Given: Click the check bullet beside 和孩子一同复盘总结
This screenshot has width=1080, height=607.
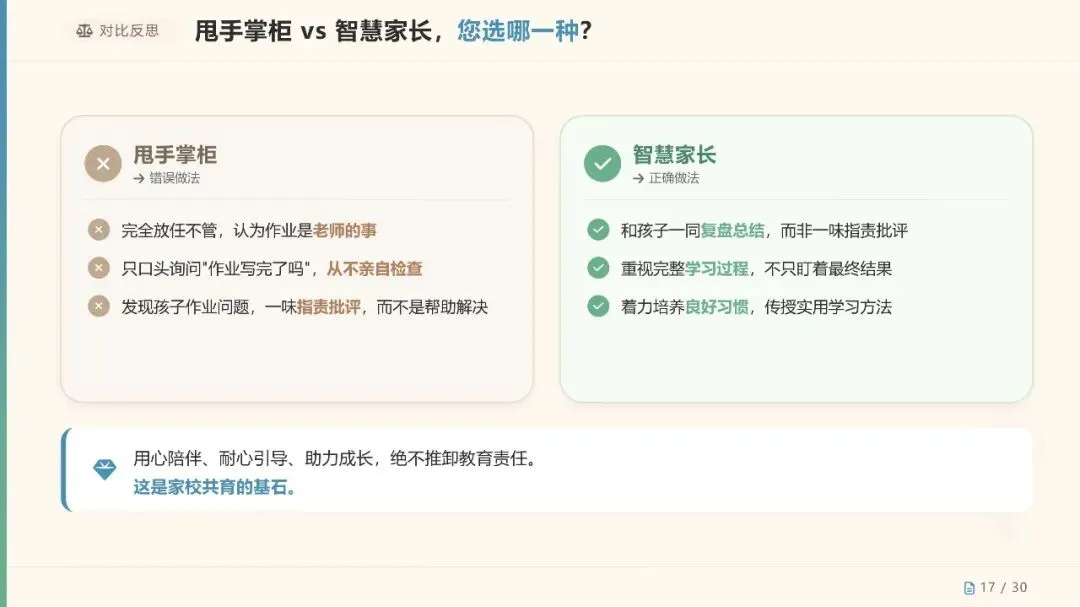Looking at the screenshot, I should [x=598, y=229].
